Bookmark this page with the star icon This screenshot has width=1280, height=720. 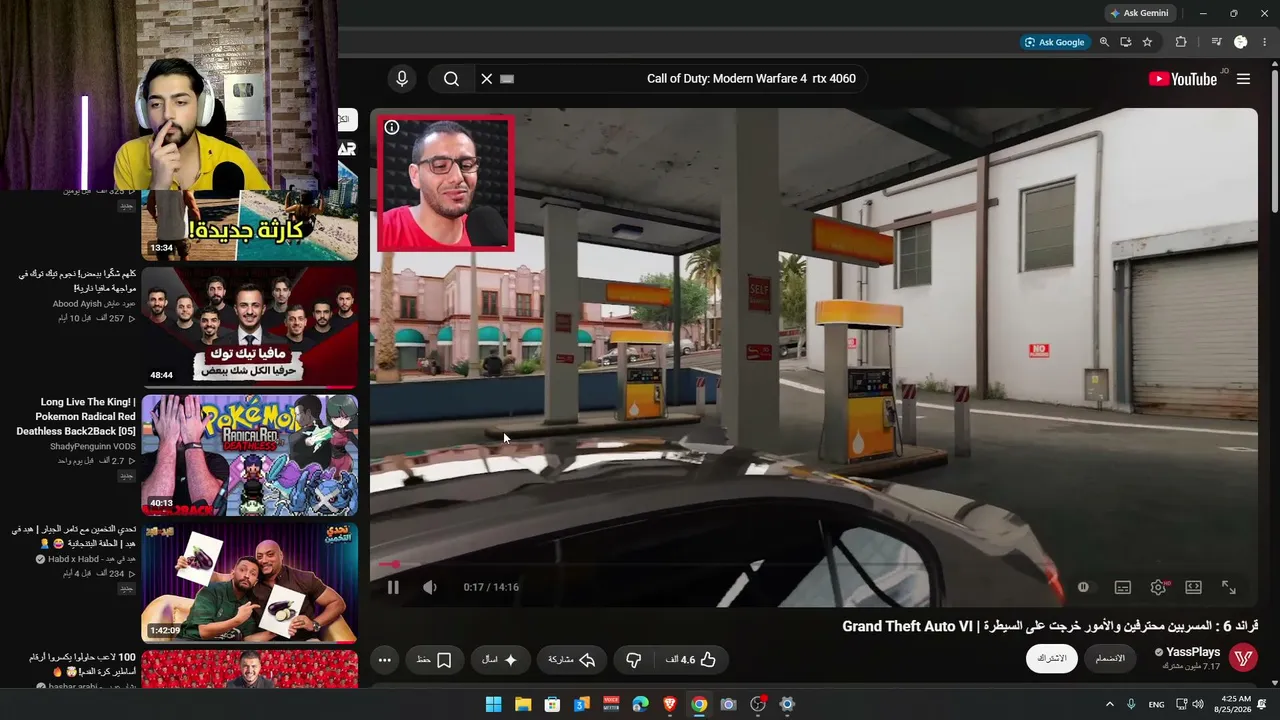(x=1147, y=42)
